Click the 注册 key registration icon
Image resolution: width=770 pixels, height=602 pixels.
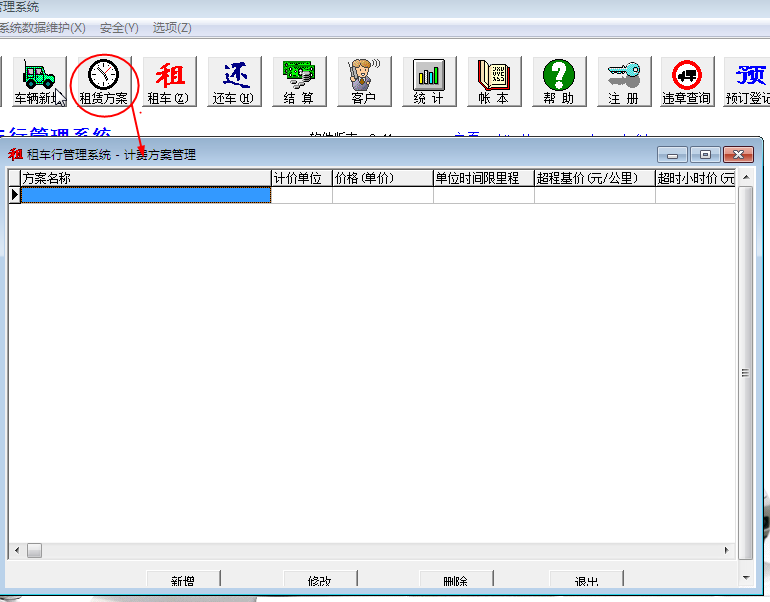pyautogui.click(x=624, y=81)
